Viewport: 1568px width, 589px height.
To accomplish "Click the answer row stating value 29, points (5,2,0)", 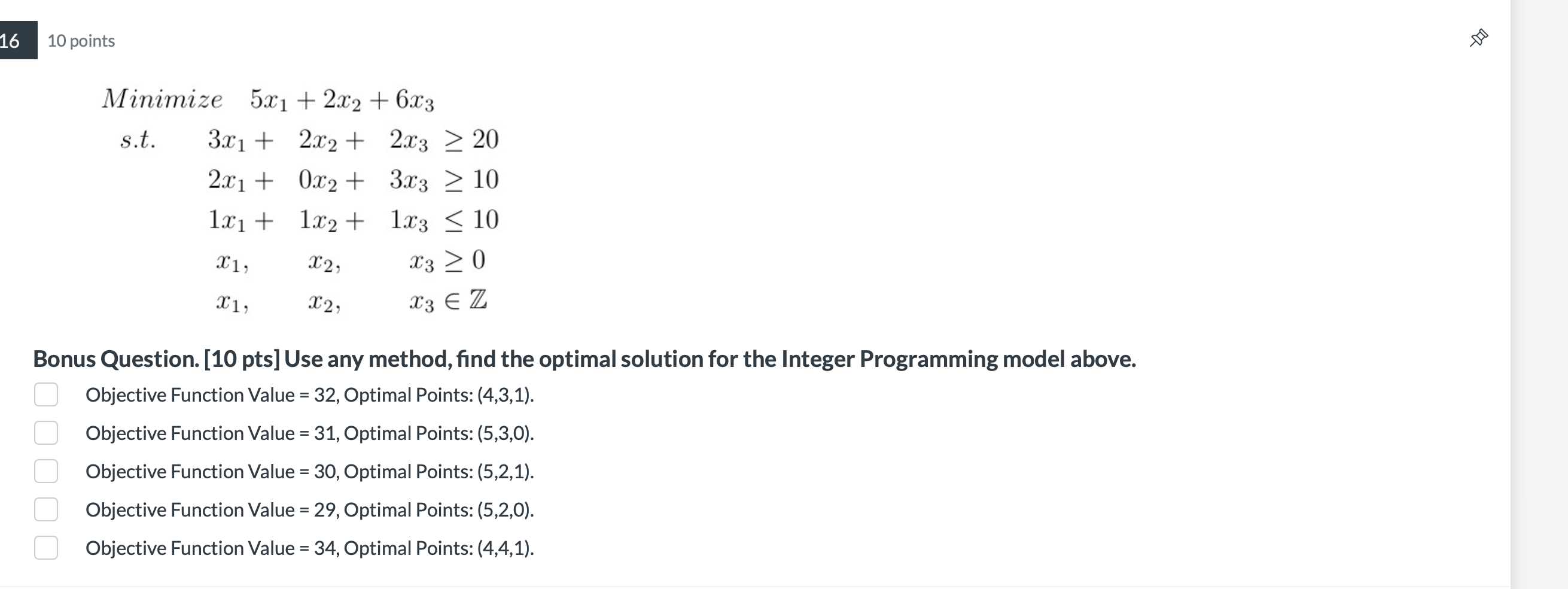I will (x=310, y=510).
